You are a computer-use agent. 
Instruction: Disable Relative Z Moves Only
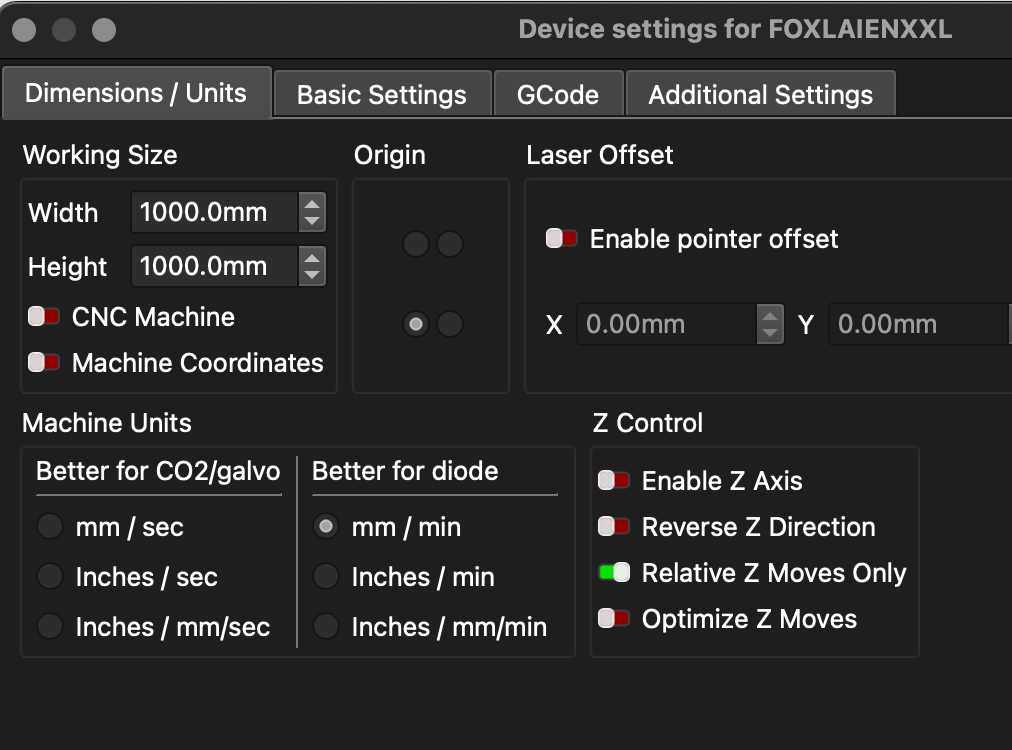pyautogui.click(x=613, y=573)
